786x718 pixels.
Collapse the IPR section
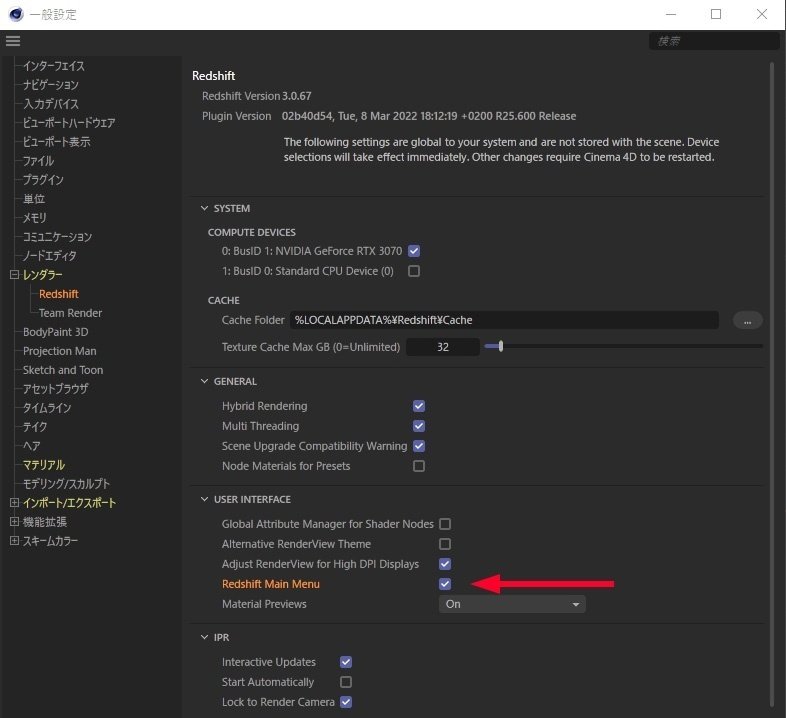tap(205, 637)
